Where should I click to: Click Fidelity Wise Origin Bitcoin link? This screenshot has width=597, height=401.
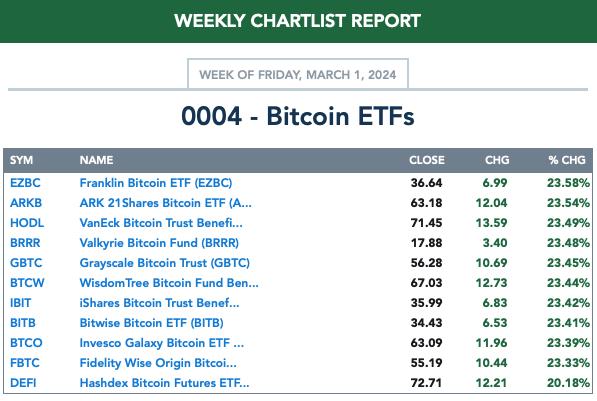pyautogui.click(x=158, y=363)
